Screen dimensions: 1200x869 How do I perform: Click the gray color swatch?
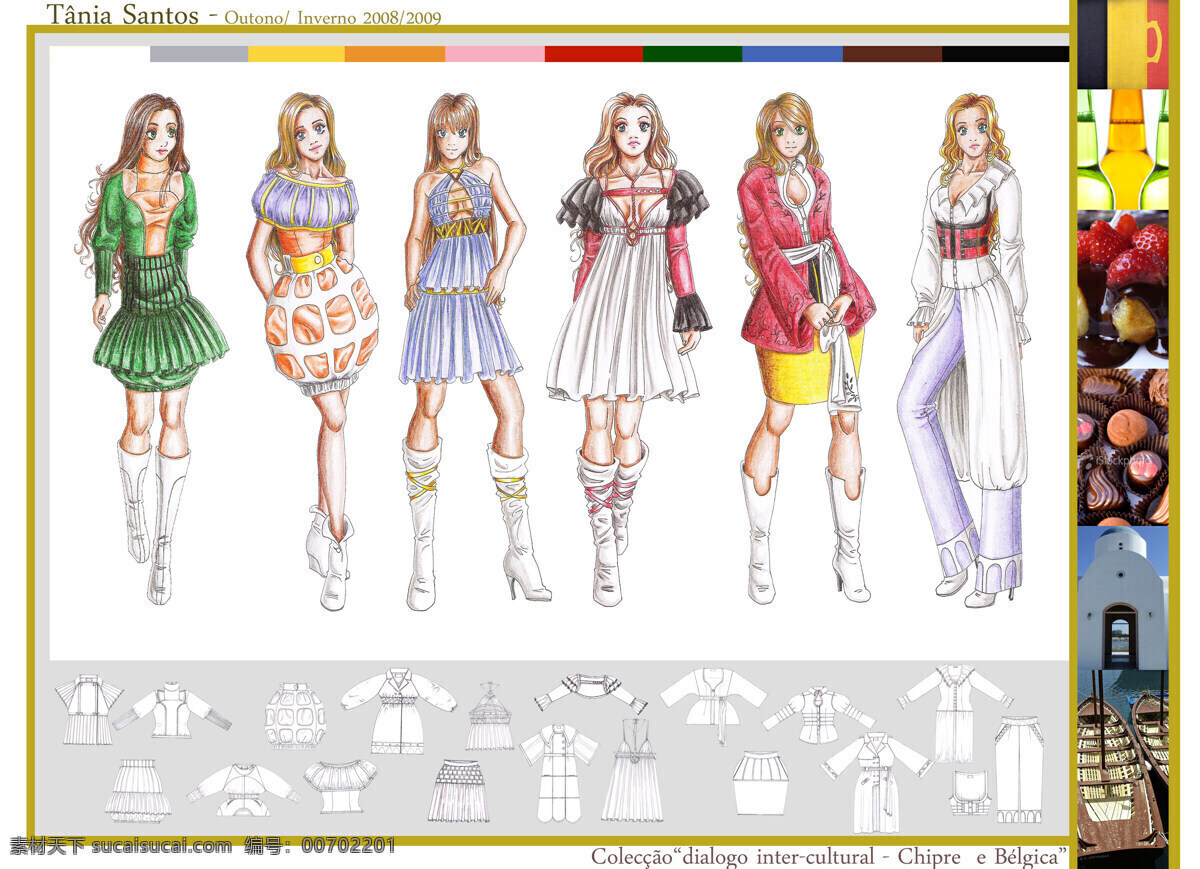199,54
